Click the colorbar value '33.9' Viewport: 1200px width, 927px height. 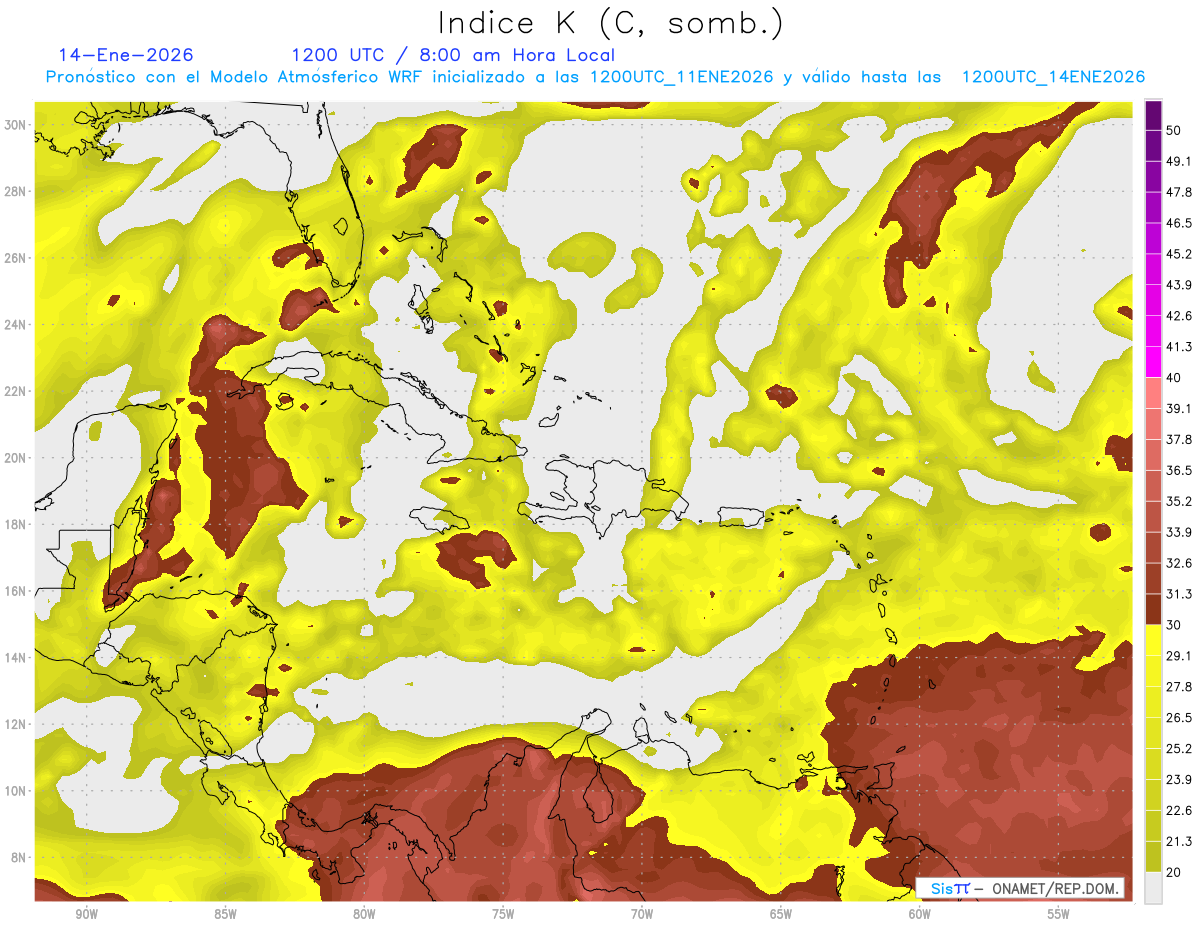tap(1179, 532)
